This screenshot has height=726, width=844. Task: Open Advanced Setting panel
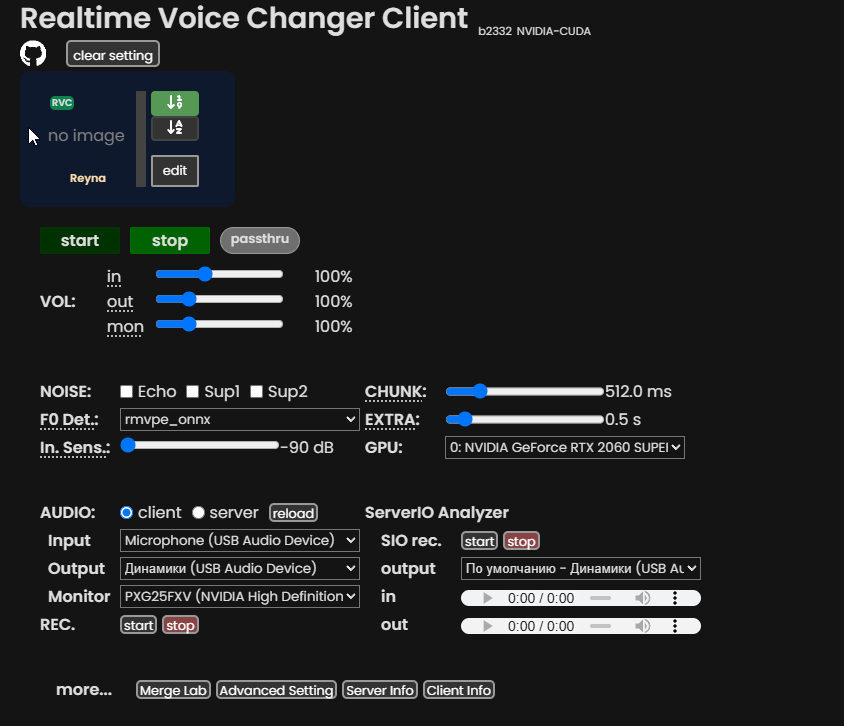[x=276, y=690]
